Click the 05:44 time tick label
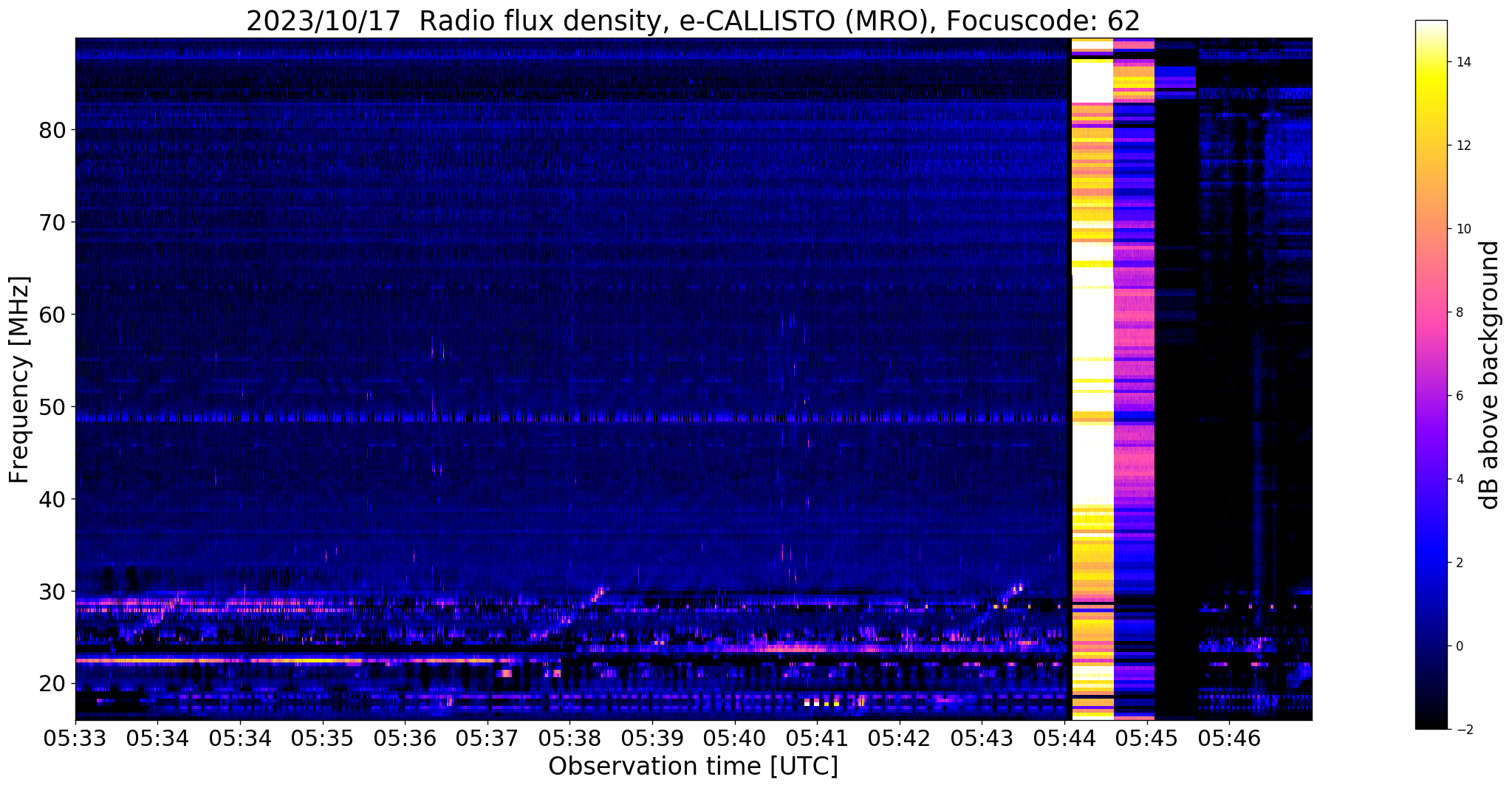The height and width of the screenshot is (788, 1512). point(1064,737)
